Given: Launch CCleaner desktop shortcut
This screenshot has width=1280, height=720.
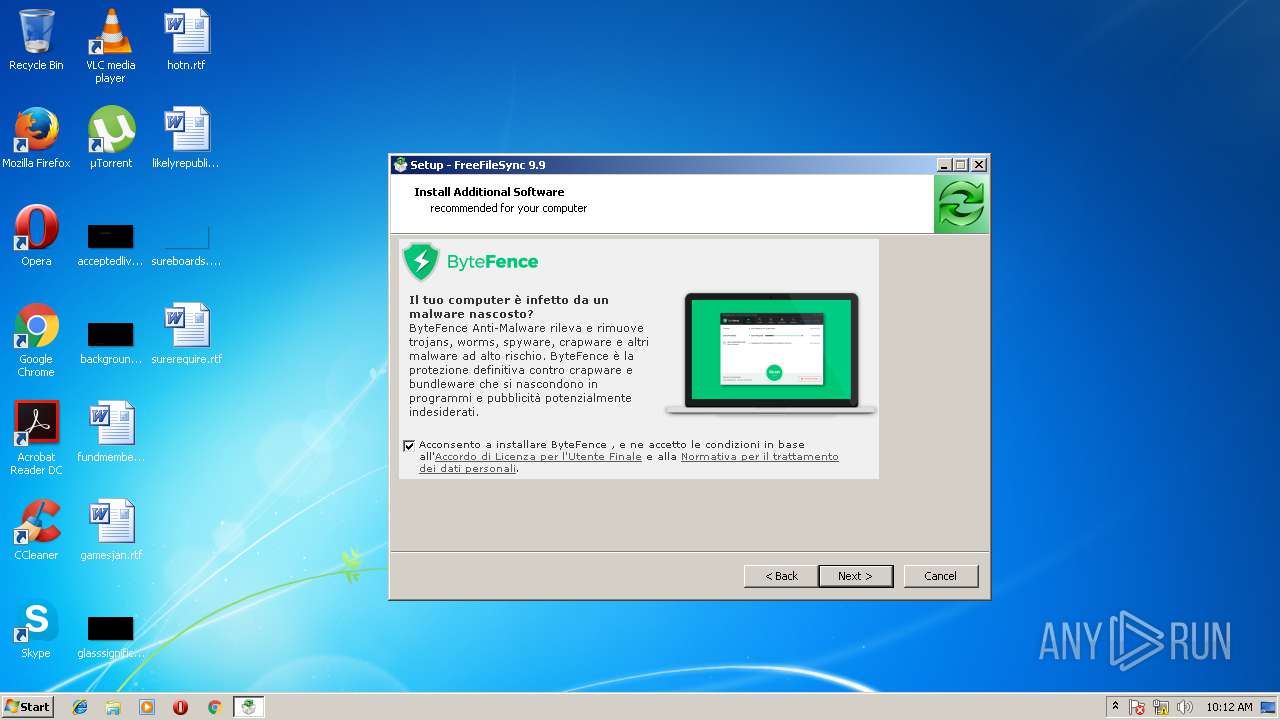Looking at the screenshot, I should [x=36, y=530].
